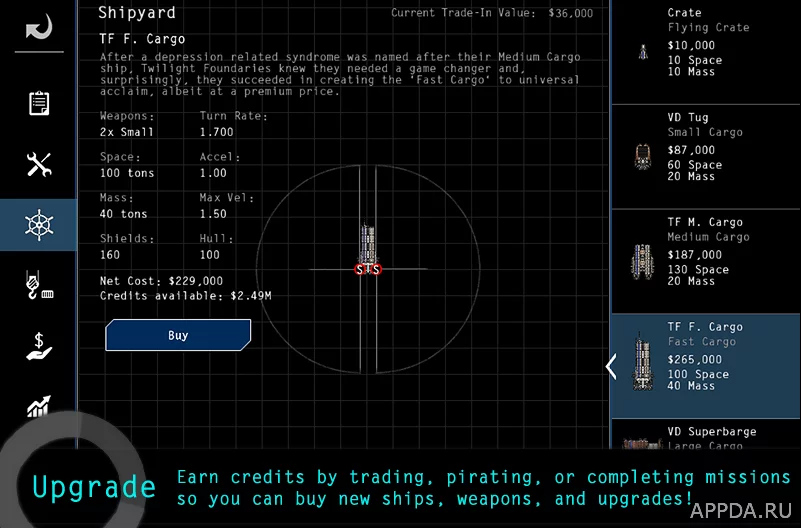Click the TF F. Cargo ship thumbnail in list
The height and width of the screenshot is (528, 801).
[642, 362]
